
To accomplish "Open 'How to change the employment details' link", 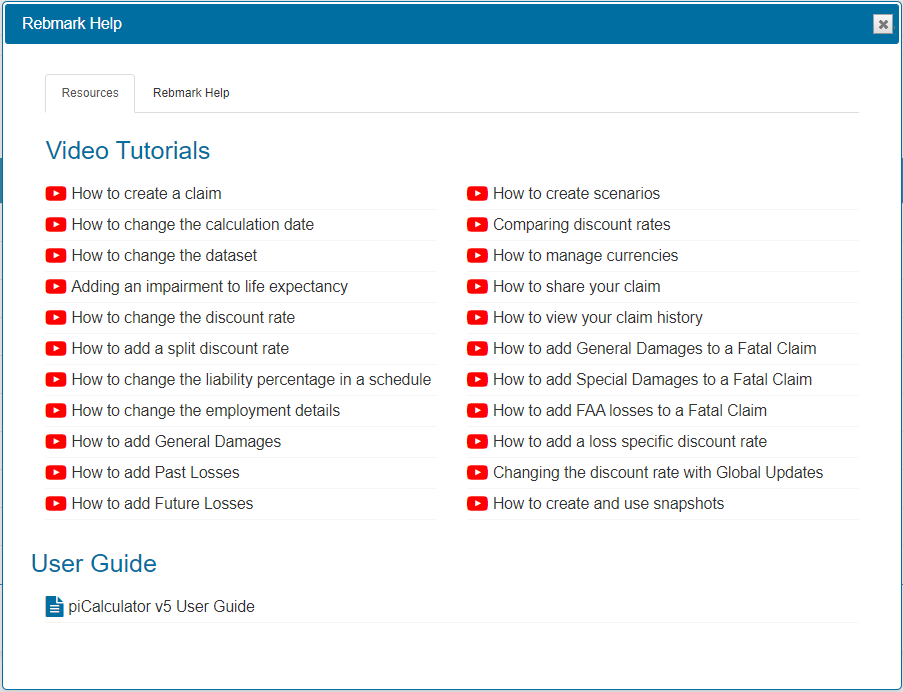I will [x=206, y=411].
